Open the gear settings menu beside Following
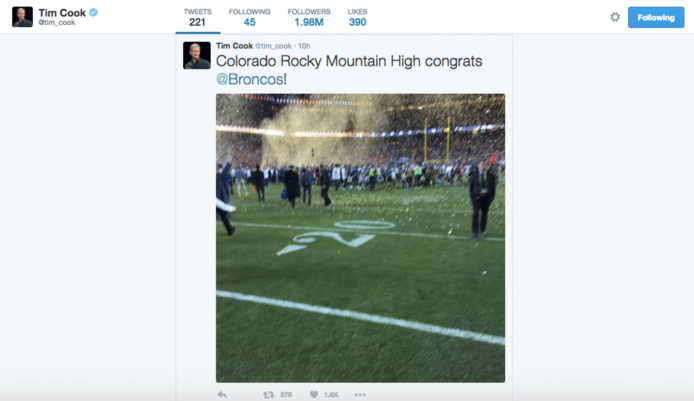The image size is (694, 401). point(614,17)
